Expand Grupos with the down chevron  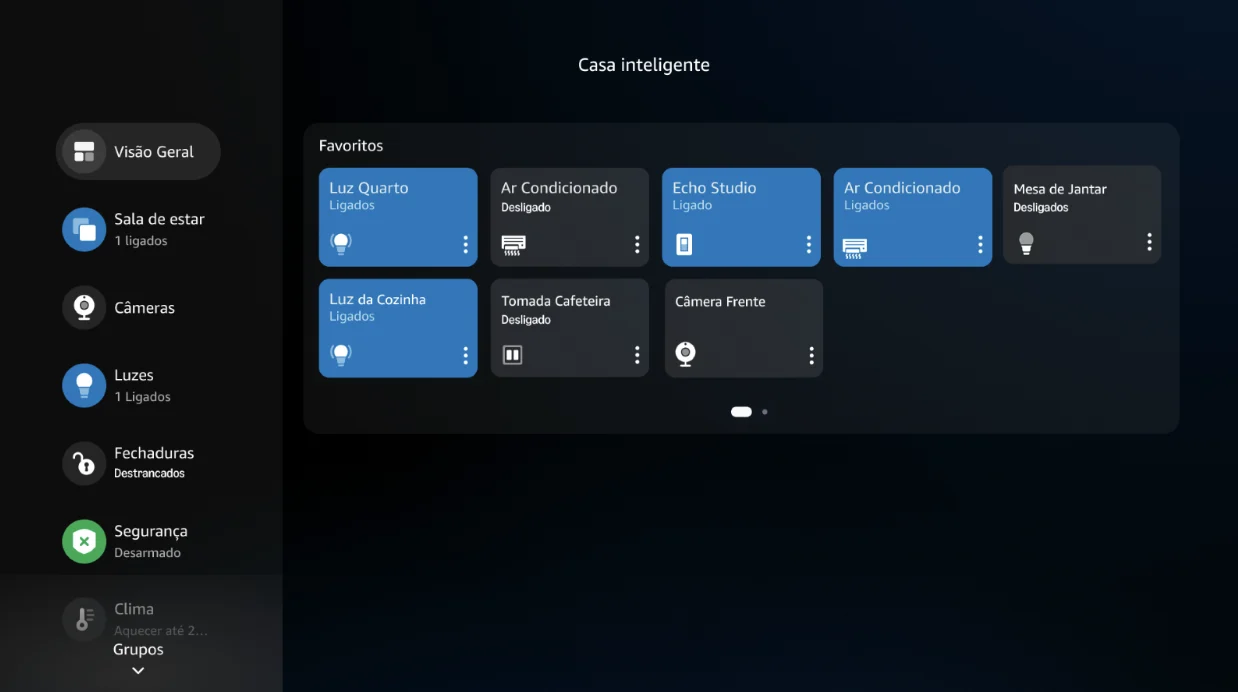point(138,671)
